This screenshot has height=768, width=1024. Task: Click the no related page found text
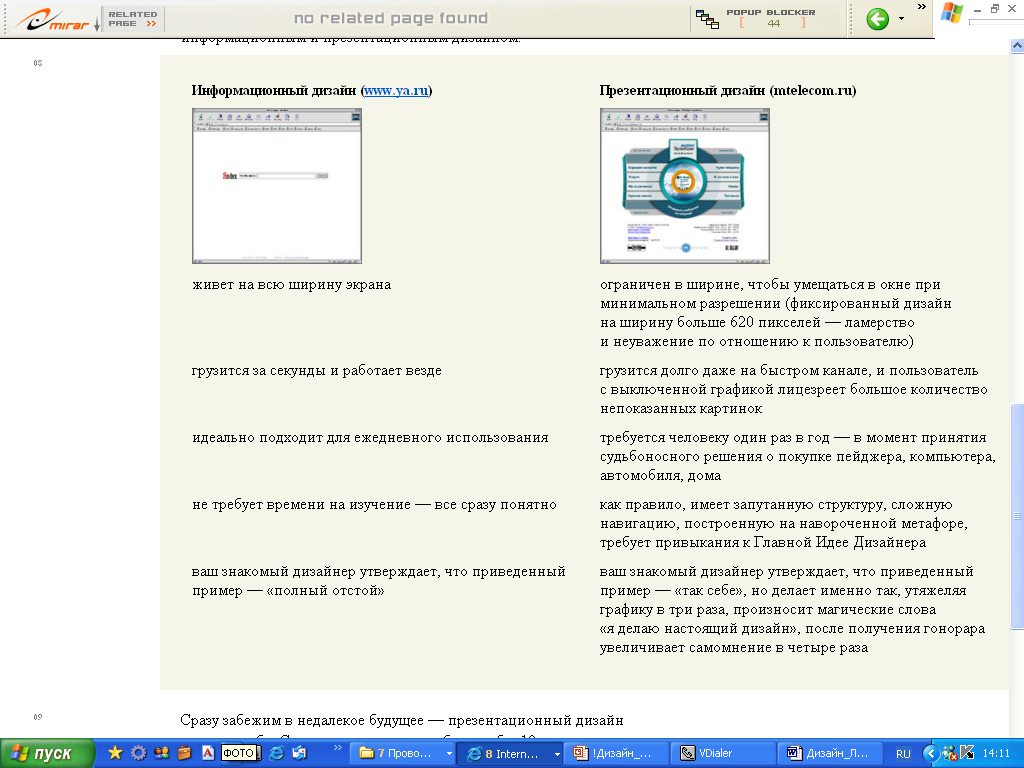click(391, 18)
